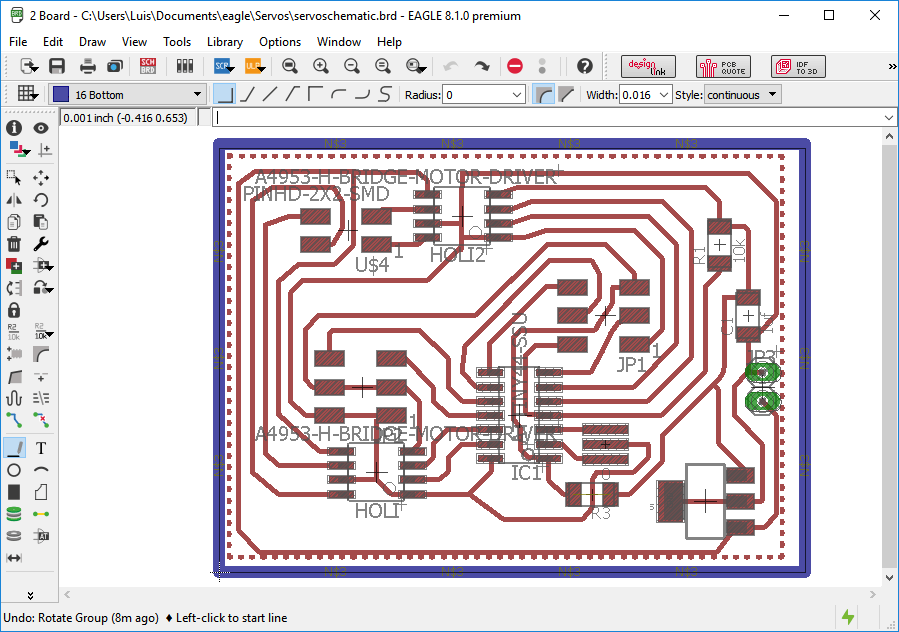Viewport: 899px width, 632px height.
Task: Open the Width dropdown
Action: pyautogui.click(x=664, y=95)
